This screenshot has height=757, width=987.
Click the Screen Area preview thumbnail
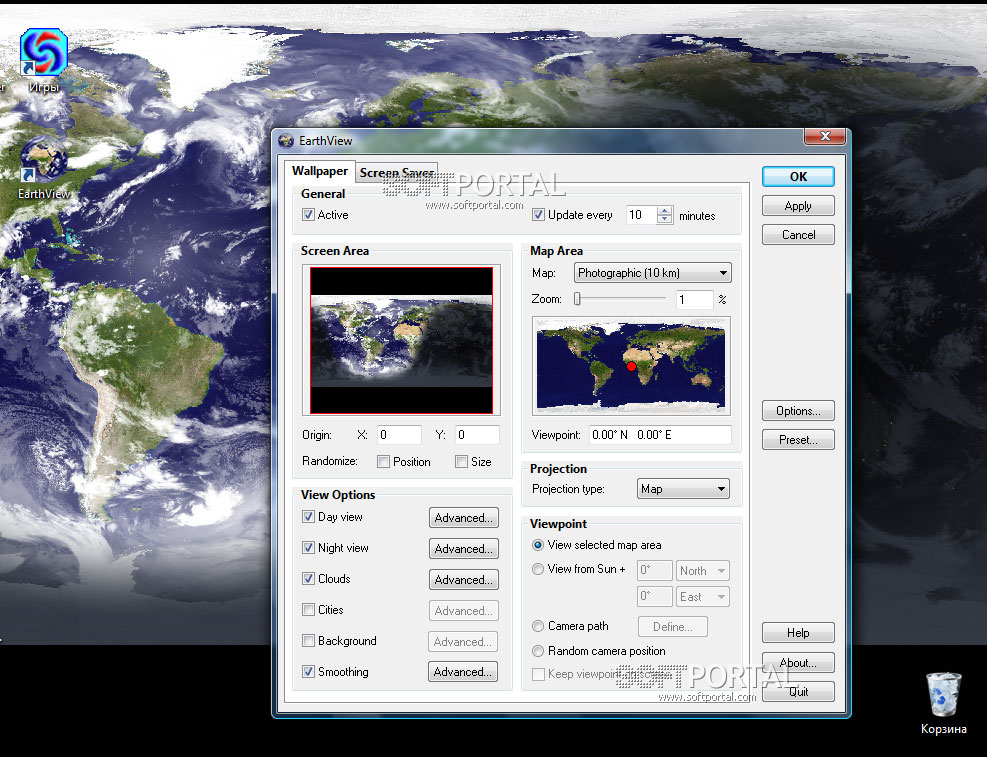click(x=402, y=340)
